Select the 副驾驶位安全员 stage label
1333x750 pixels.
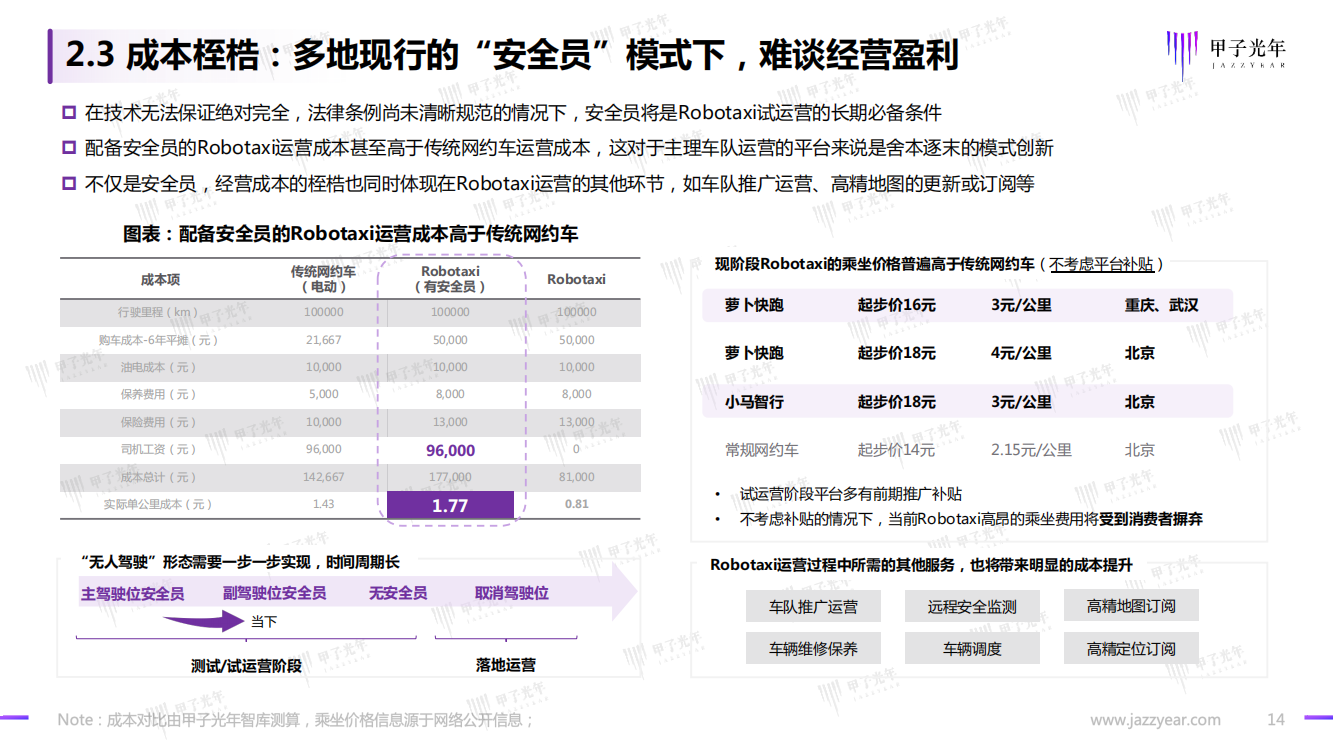[275, 593]
